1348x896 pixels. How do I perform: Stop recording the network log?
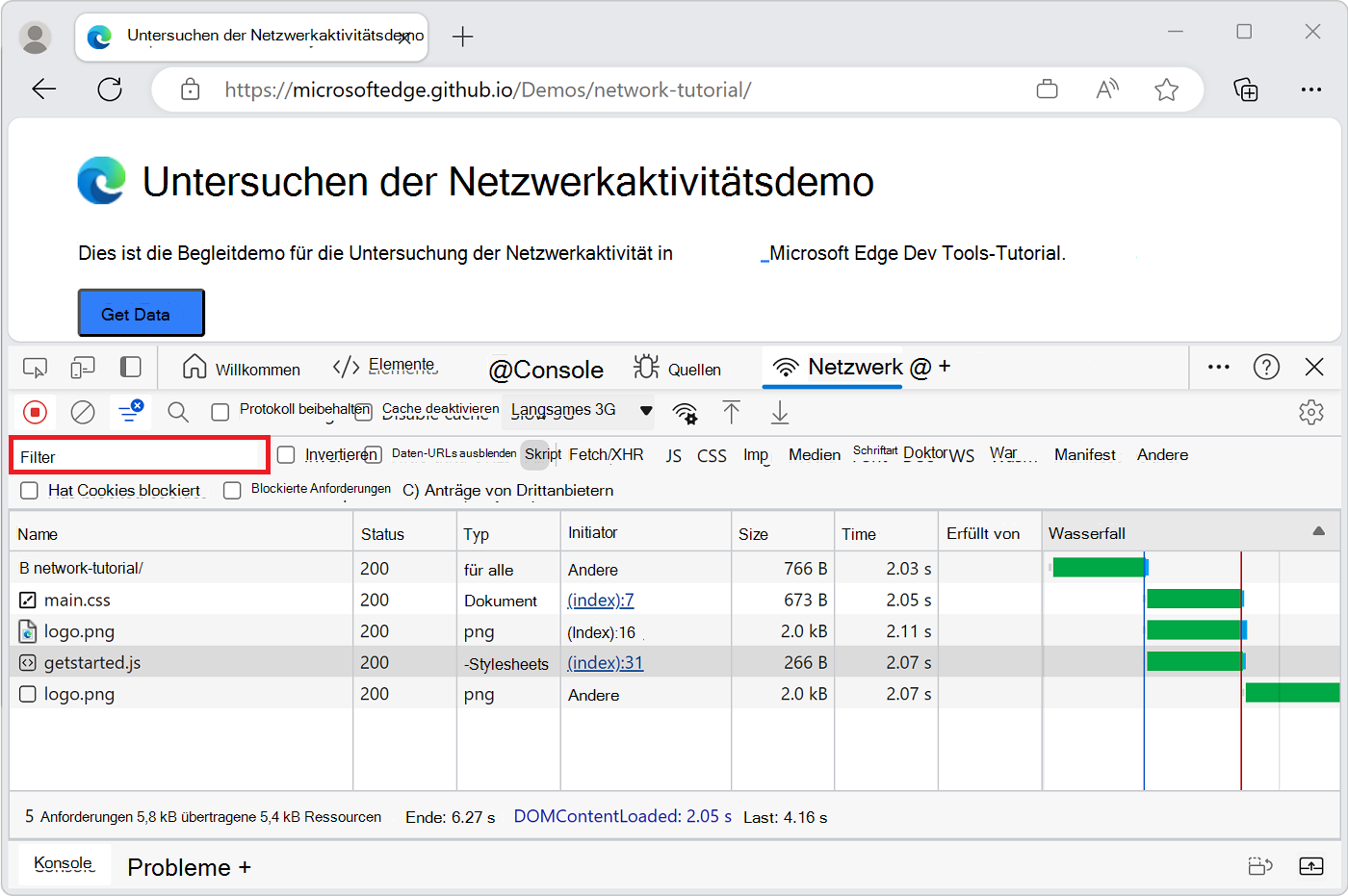tap(36, 412)
